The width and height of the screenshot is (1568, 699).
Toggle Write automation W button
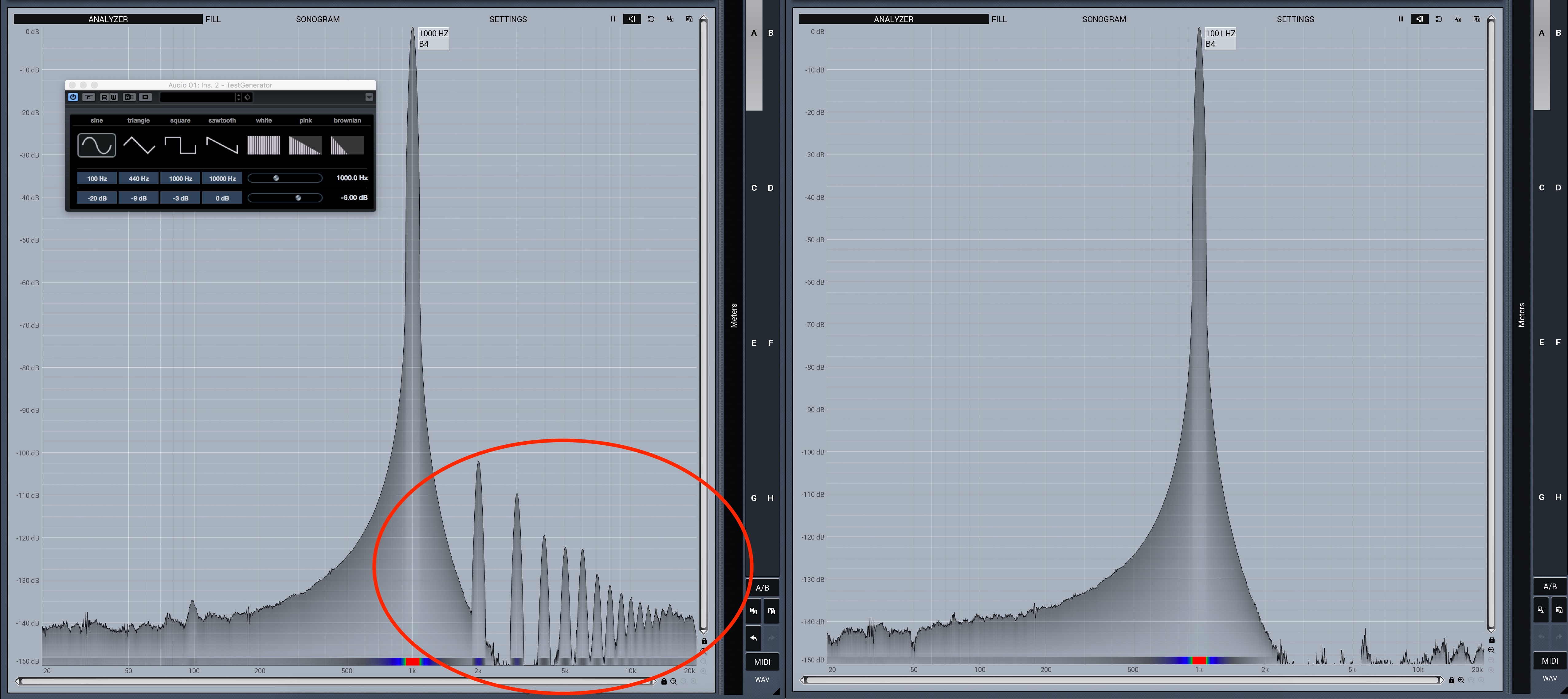click(x=113, y=97)
